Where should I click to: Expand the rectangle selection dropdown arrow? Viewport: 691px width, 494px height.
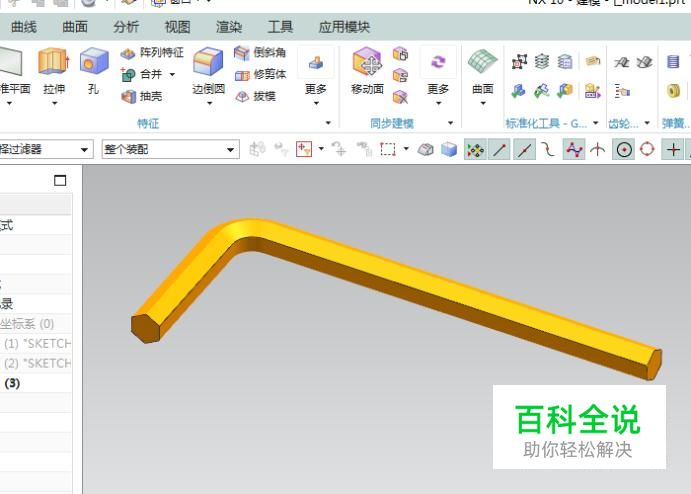[406, 149]
